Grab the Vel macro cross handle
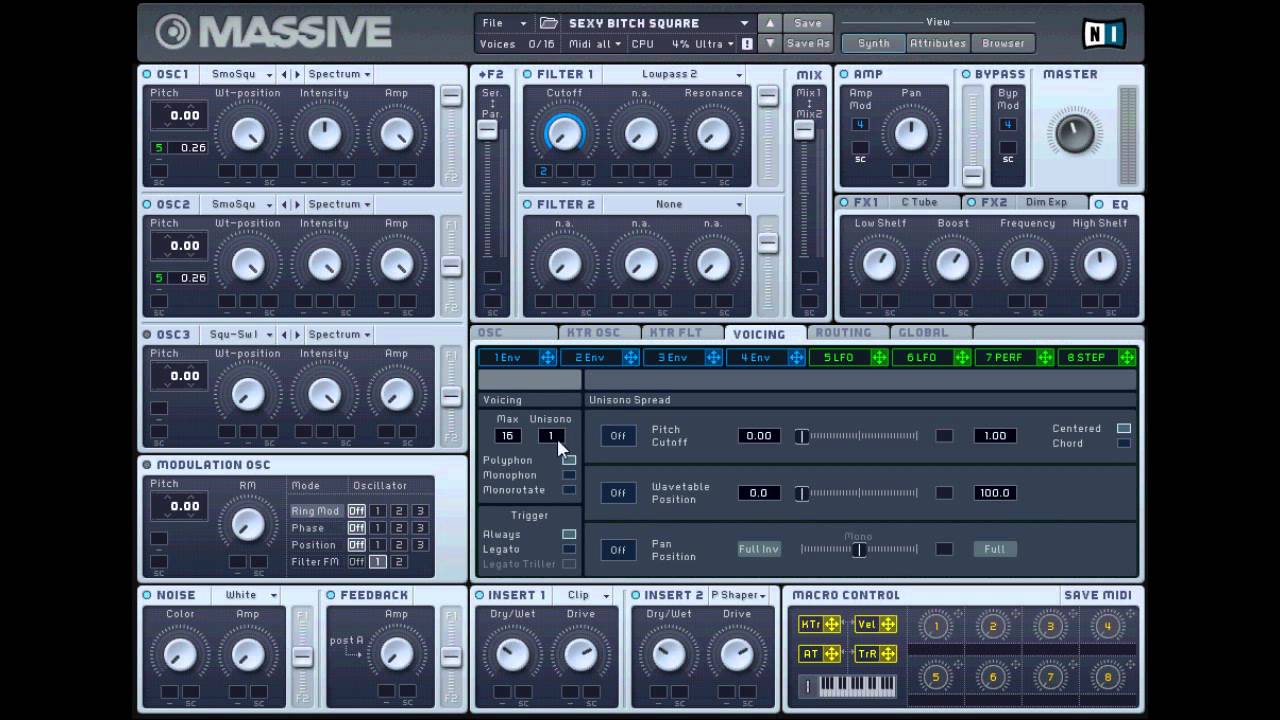Image resolution: width=1280 pixels, height=720 pixels. (887, 625)
